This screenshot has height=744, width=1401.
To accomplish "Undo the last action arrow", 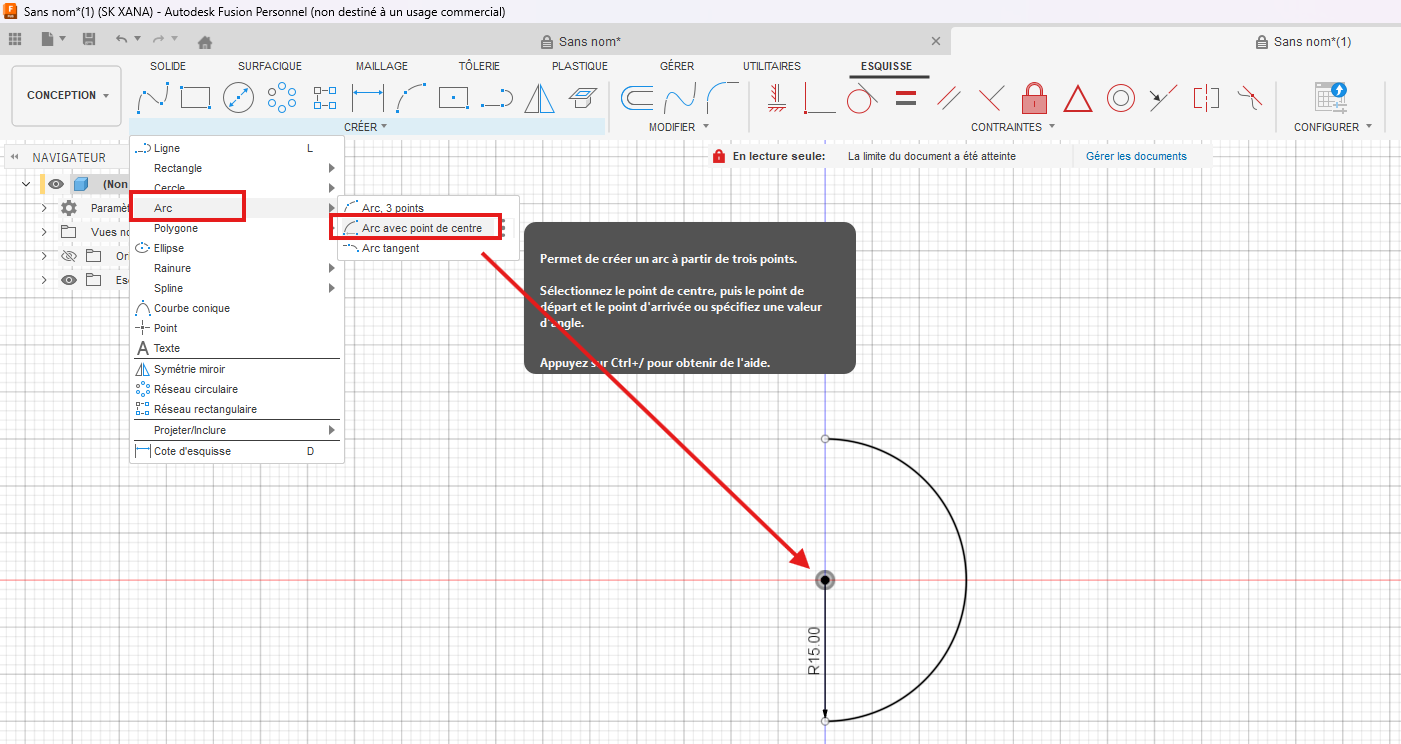I will tap(122, 39).
